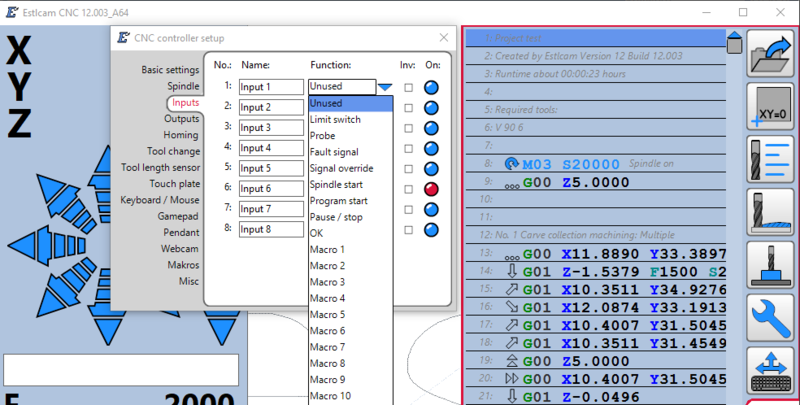Image resolution: width=800 pixels, height=405 pixels.
Task: Click the retract arrow icon on line 19
Action: click(512, 361)
